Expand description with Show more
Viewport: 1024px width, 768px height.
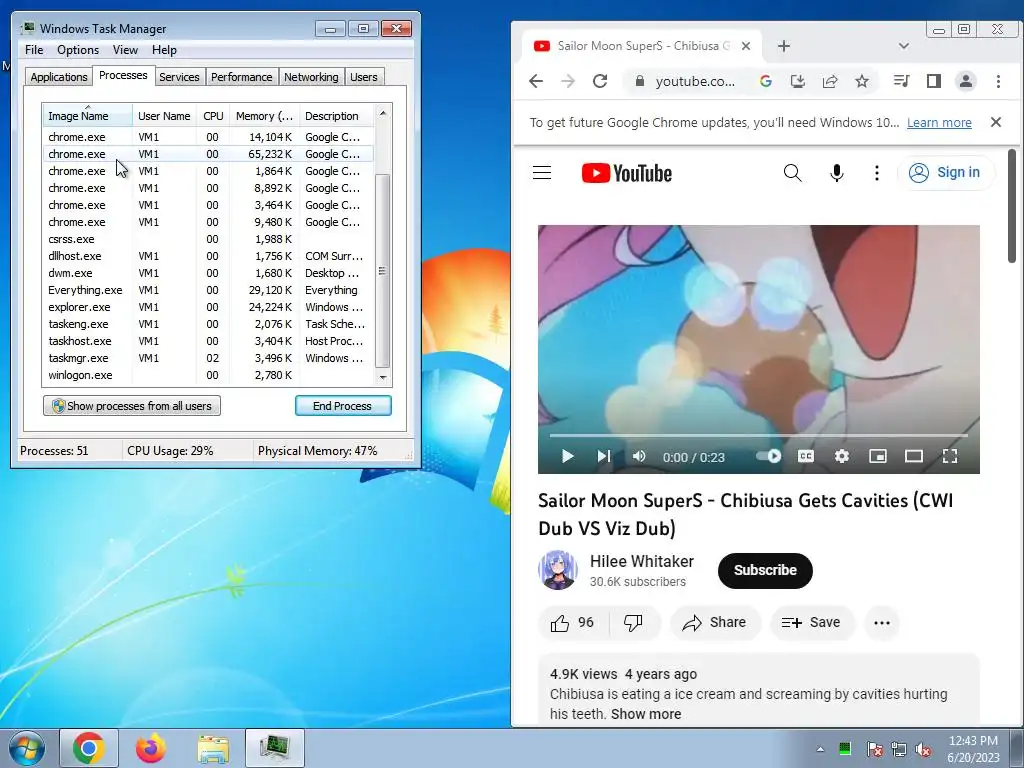pyautogui.click(x=646, y=714)
